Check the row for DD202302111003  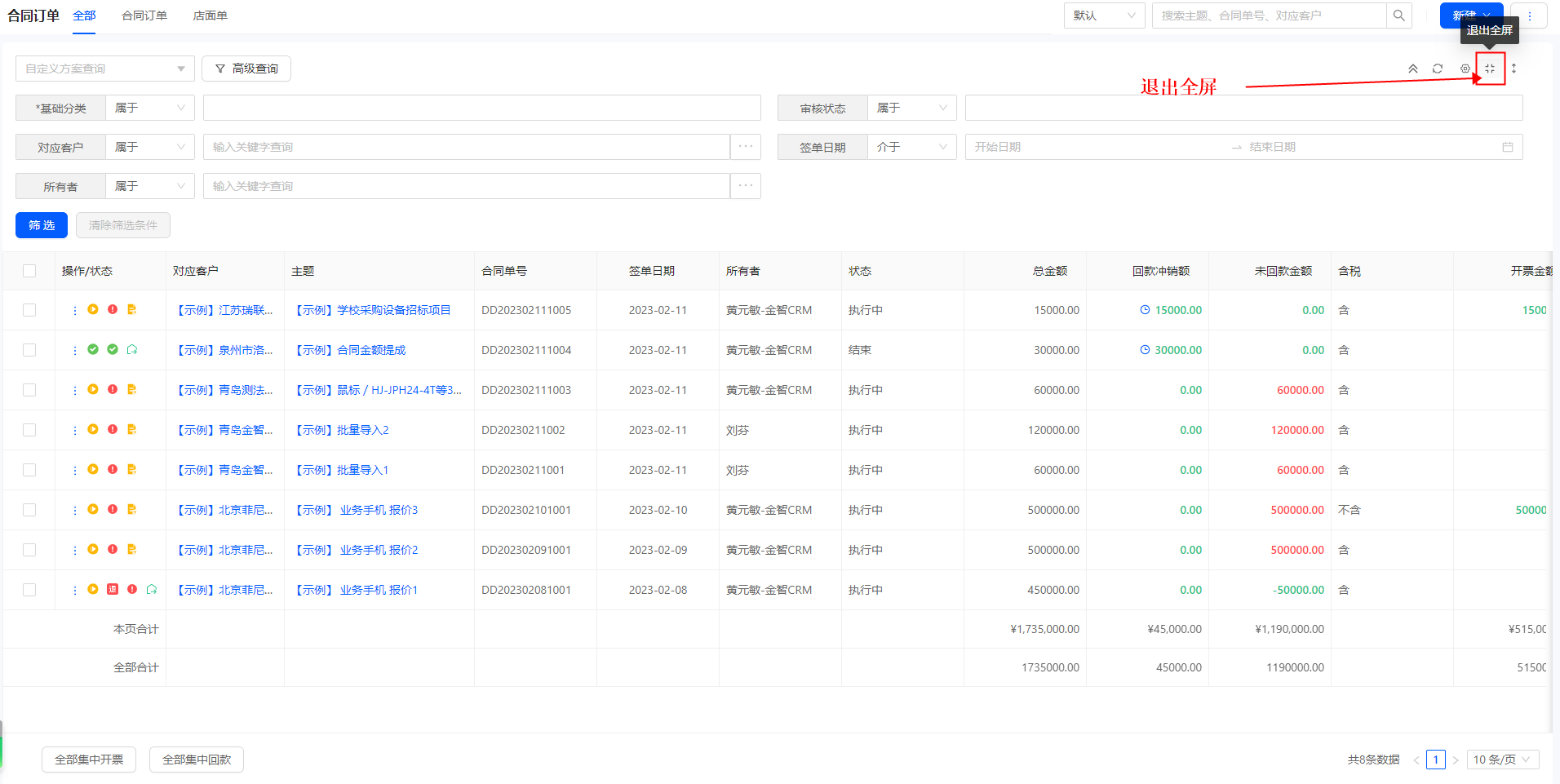click(x=29, y=390)
